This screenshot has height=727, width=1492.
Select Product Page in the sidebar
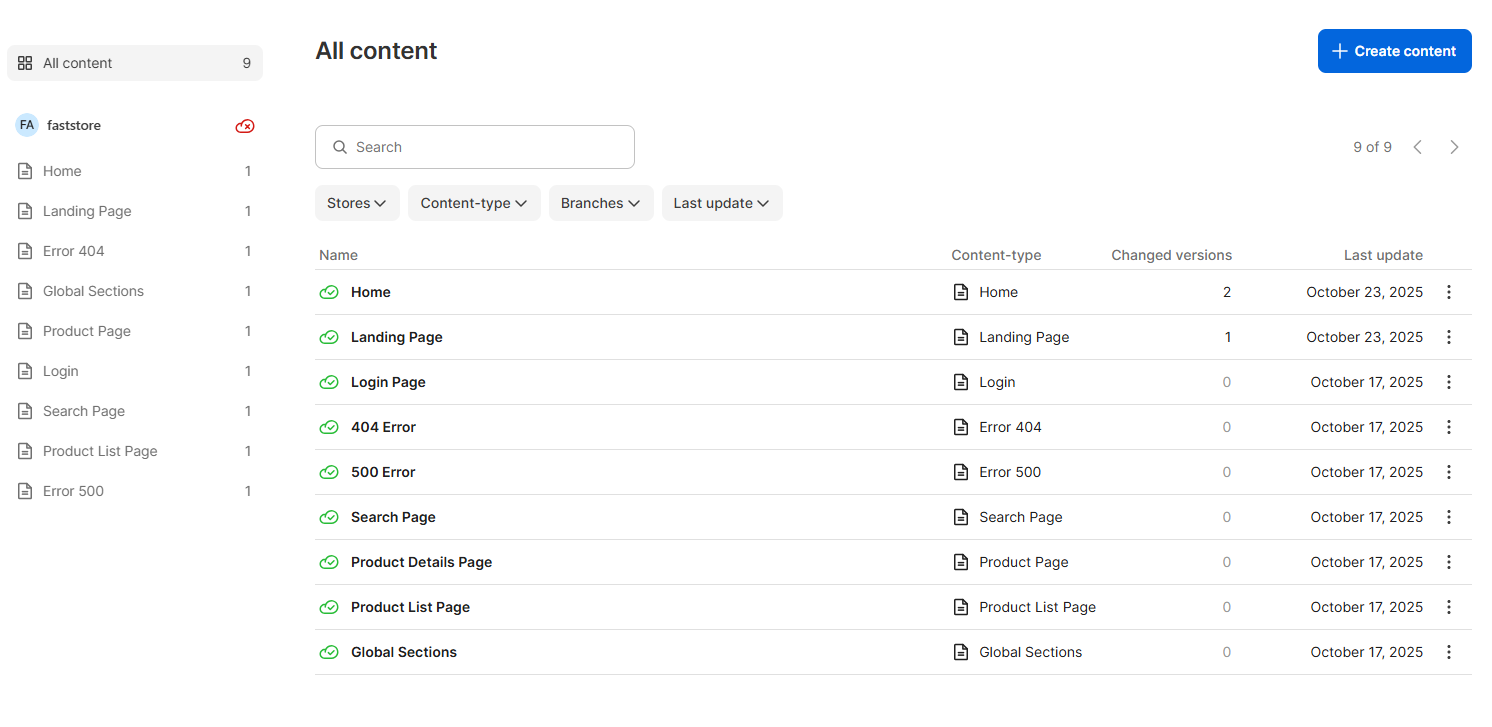coord(135,331)
